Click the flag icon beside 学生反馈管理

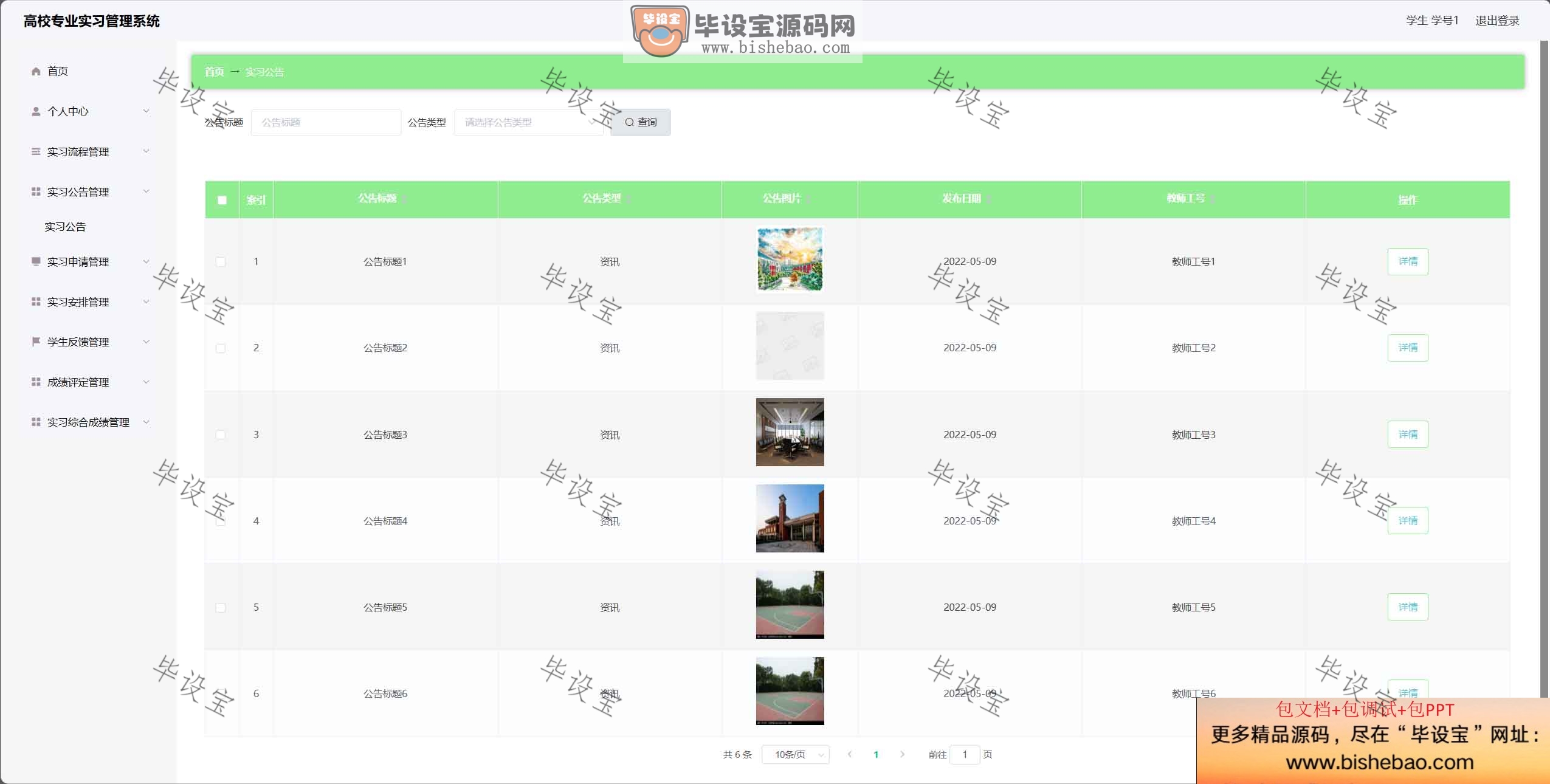pyautogui.click(x=36, y=342)
